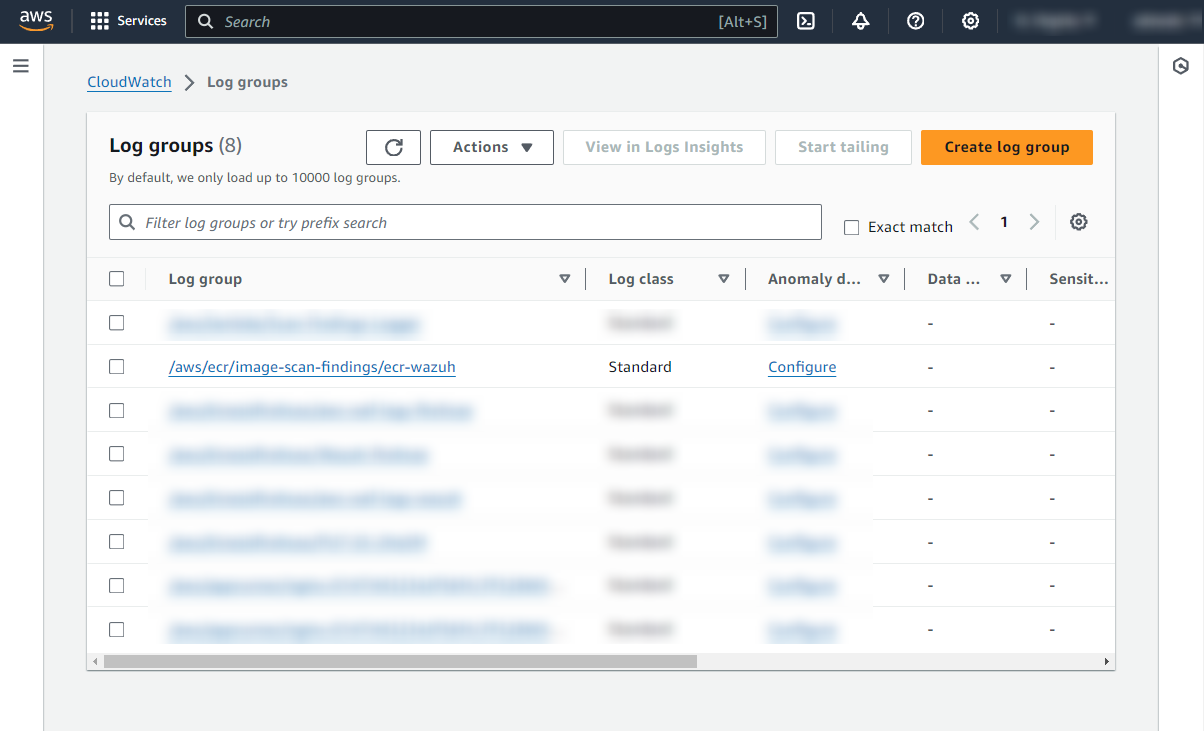Select the ecr-wazuh log group checkbox
The image size is (1204, 731).
pyautogui.click(x=117, y=367)
